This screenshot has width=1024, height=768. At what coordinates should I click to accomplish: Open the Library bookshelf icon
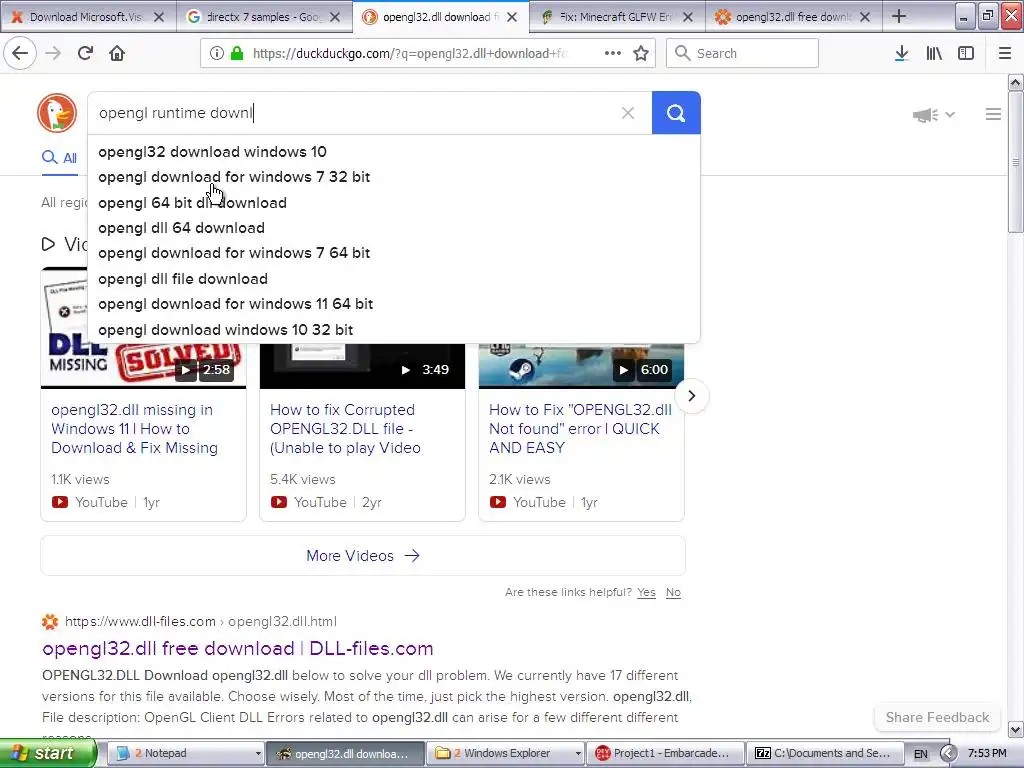(934, 54)
